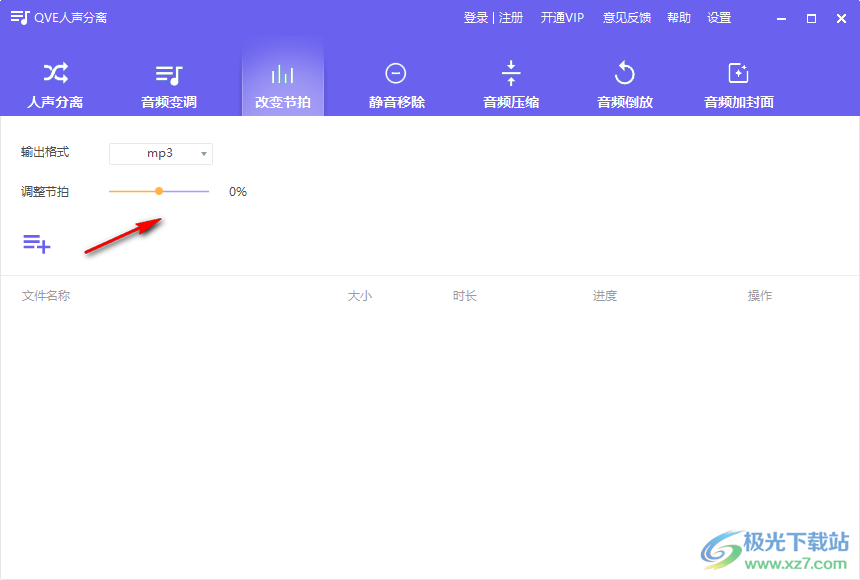Click the add files icon below the slider
The height and width of the screenshot is (580, 860).
tap(36, 243)
